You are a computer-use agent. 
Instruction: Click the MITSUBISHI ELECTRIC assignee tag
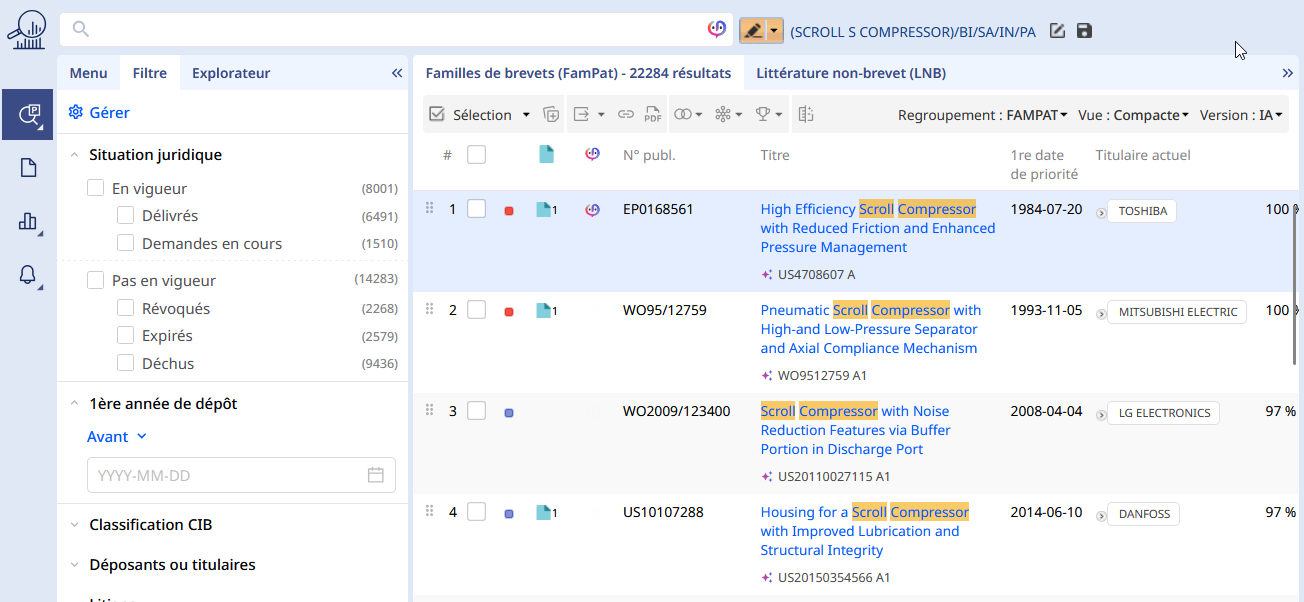pos(1178,312)
